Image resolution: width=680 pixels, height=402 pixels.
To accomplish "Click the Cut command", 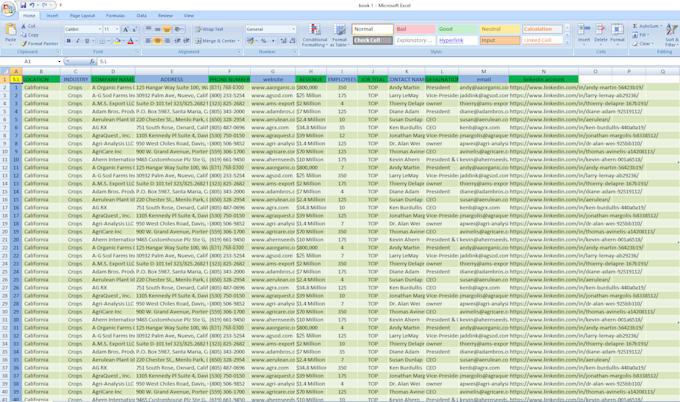I will (x=29, y=26).
